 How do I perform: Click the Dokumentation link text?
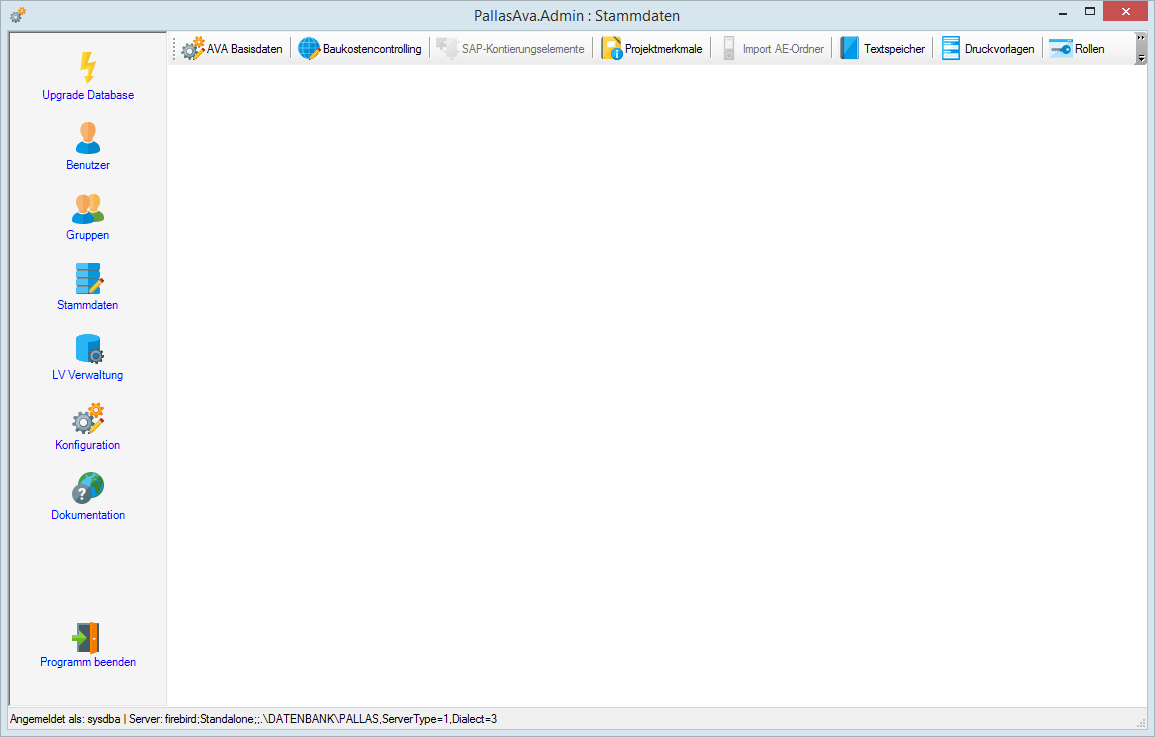(x=88, y=515)
